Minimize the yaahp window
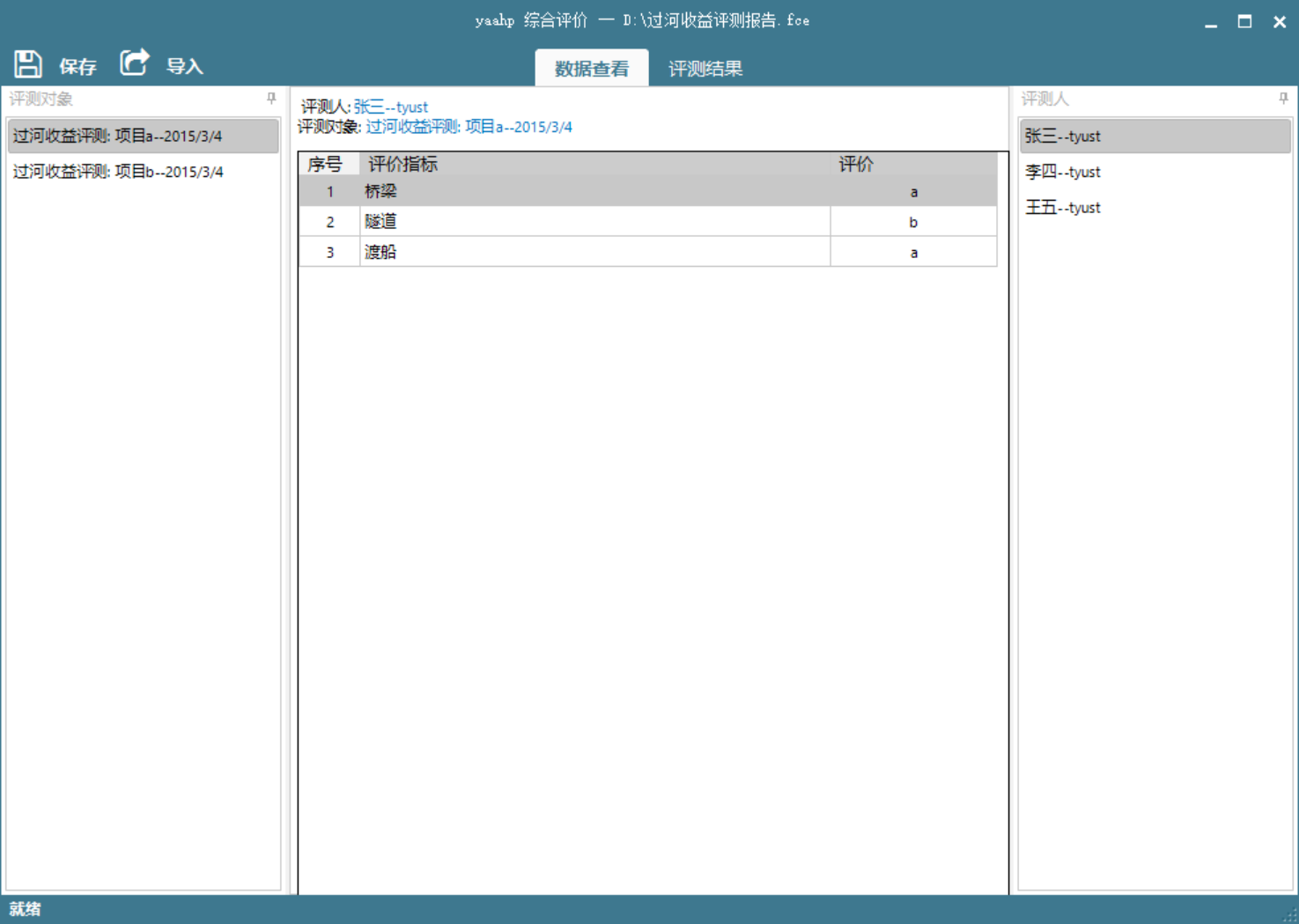The width and height of the screenshot is (1299, 924). point(1211,22)
